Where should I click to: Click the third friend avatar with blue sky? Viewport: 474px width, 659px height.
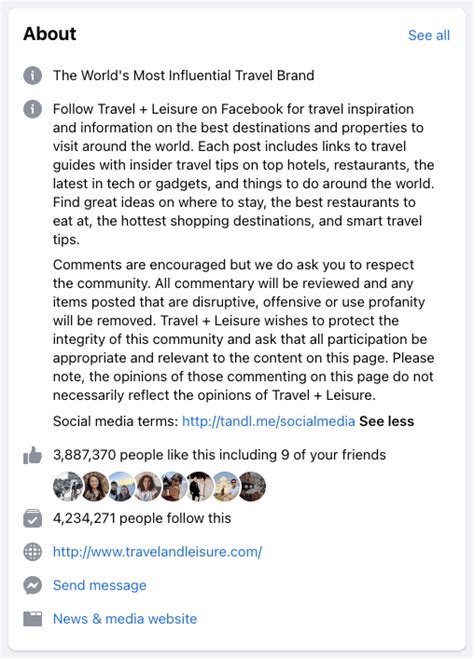point(121,486)
